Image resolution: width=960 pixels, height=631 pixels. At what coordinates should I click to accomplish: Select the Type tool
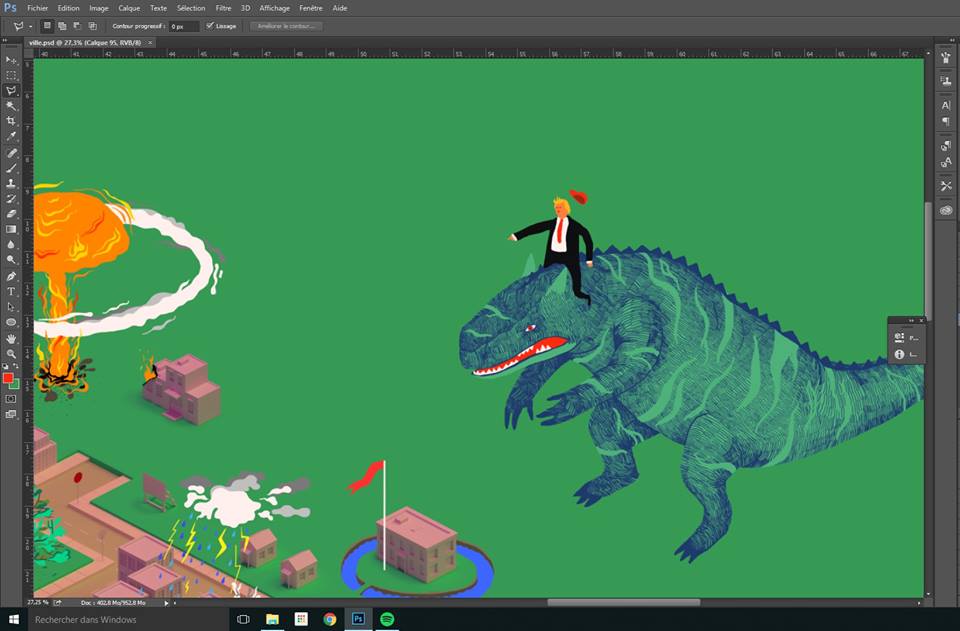tap(11, 292)
